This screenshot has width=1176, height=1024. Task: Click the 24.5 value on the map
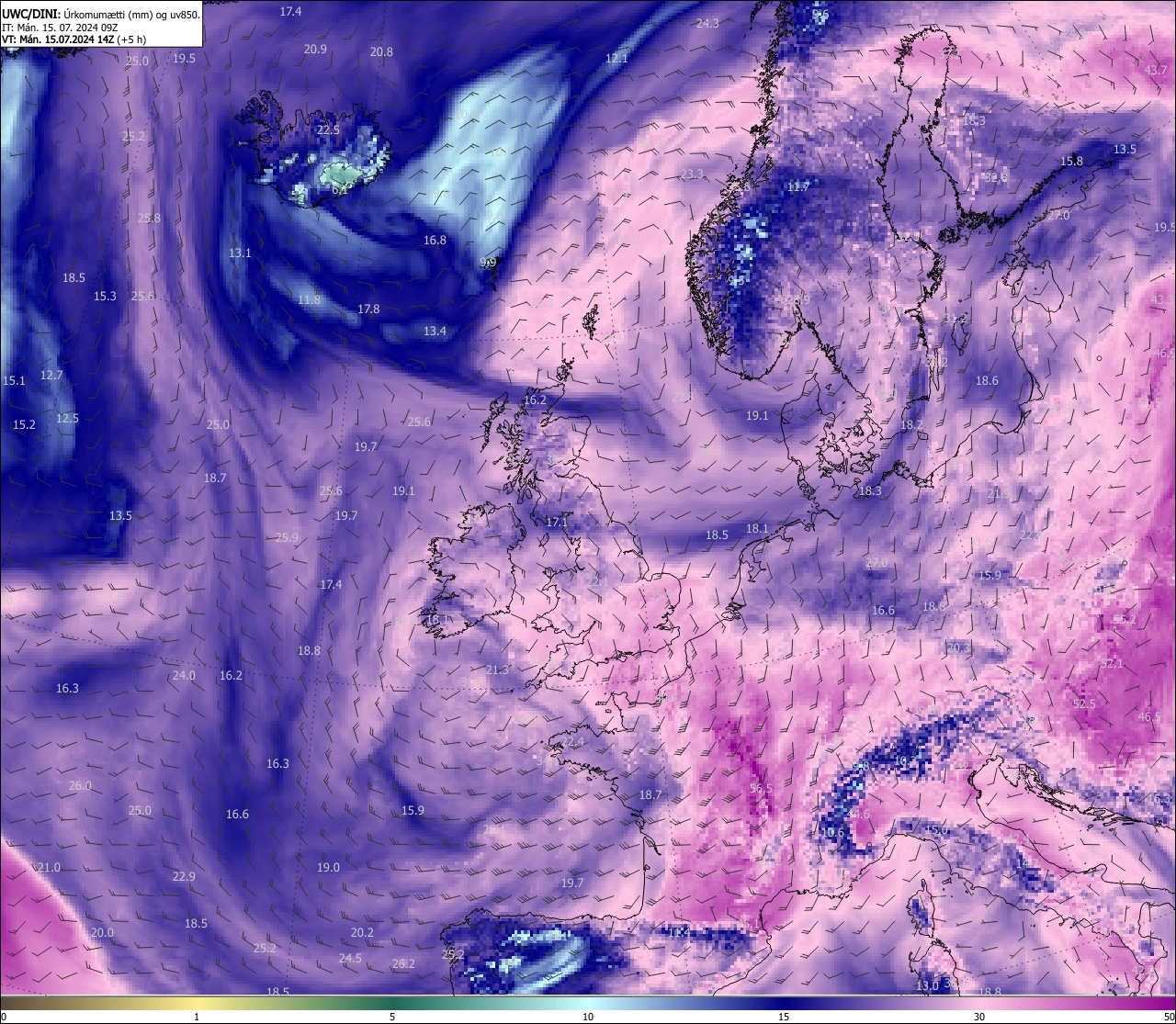tap(350, 958)
